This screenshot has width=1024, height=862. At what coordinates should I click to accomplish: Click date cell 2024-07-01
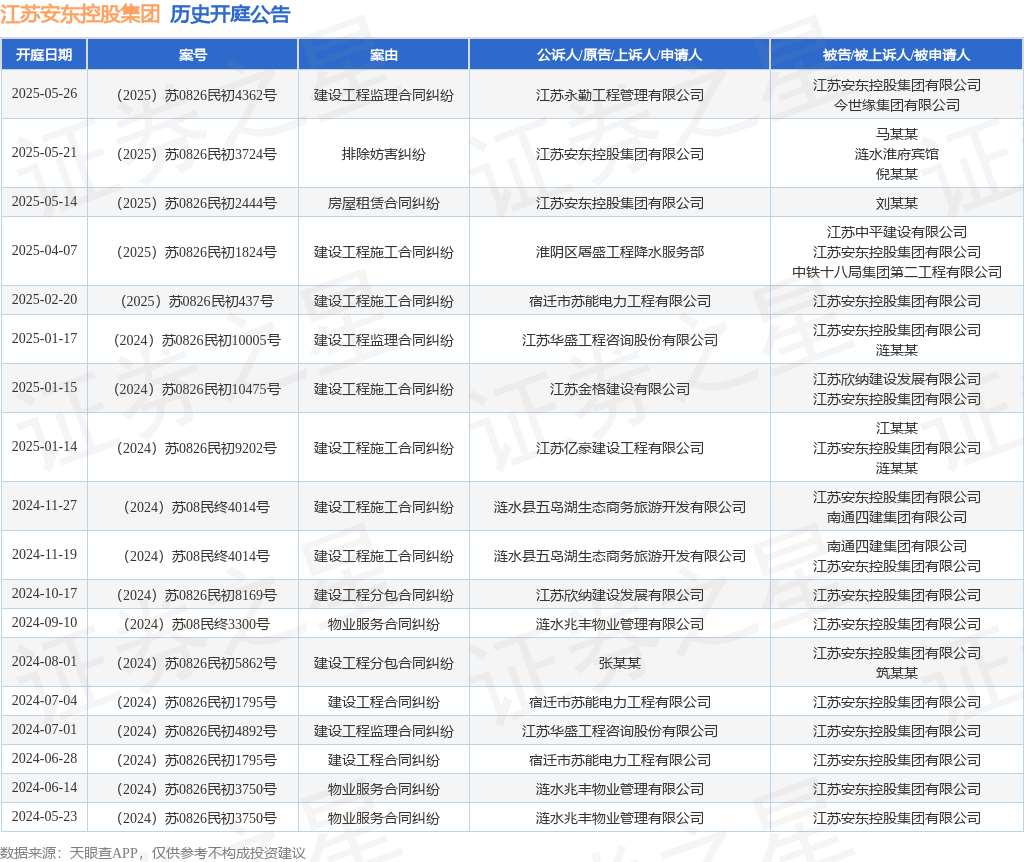44,729
